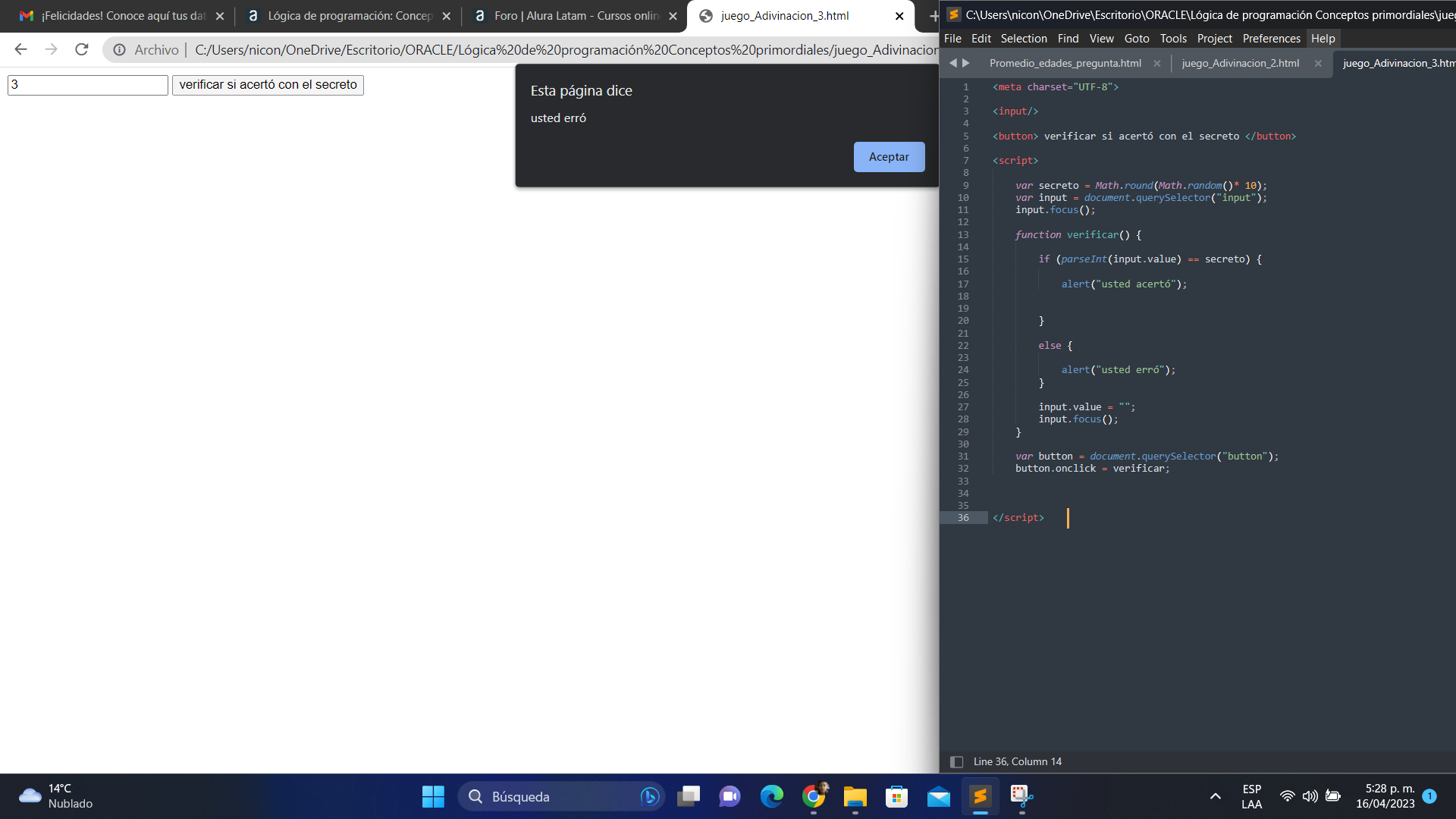Click the number input field on the page
This screenshot has width=1456, height=819.
pos(88,85)
